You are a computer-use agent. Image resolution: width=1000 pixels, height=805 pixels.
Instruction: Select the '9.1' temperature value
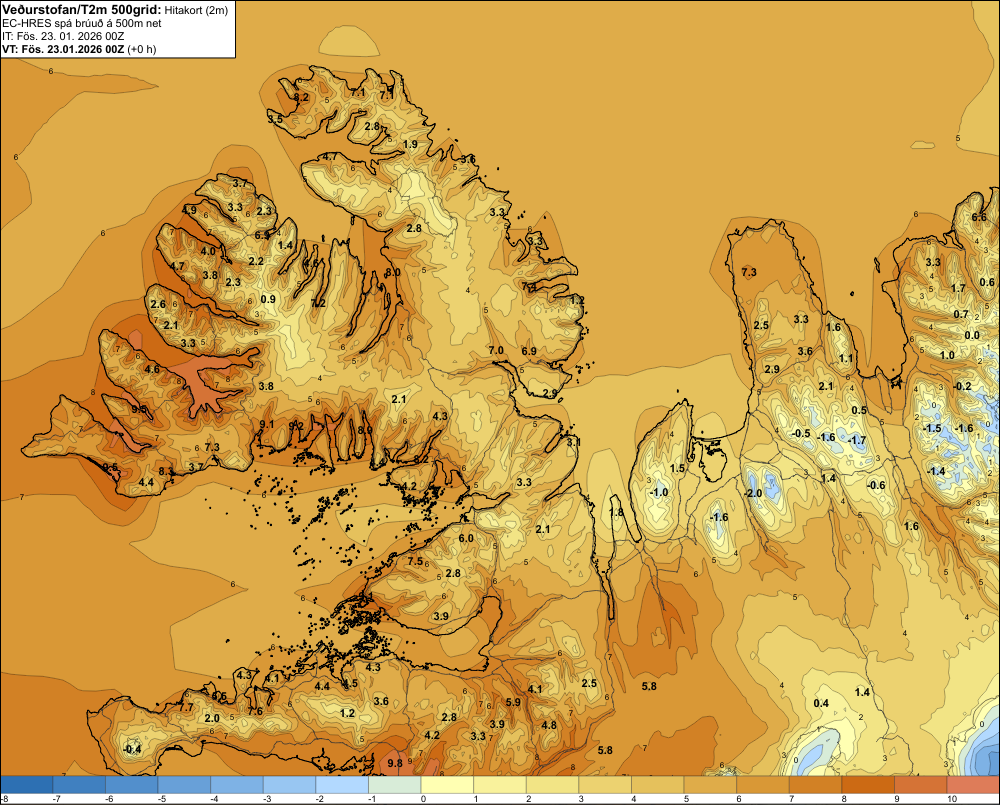point(267,424)
